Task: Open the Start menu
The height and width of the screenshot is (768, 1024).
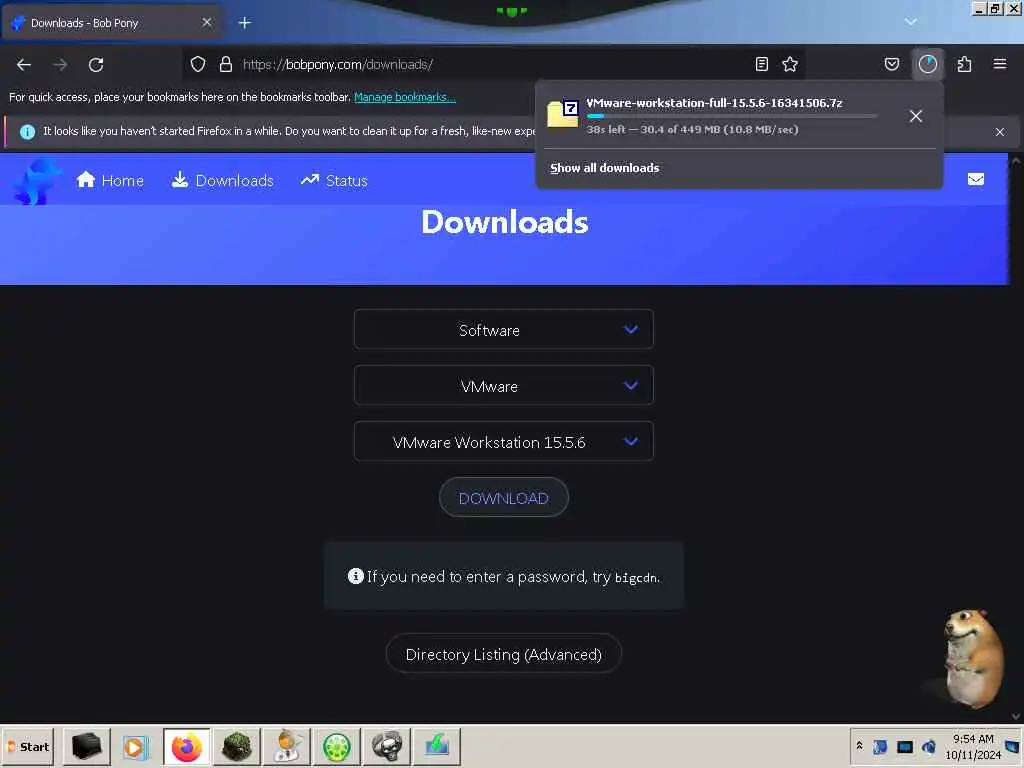Action: coord(28,746)
